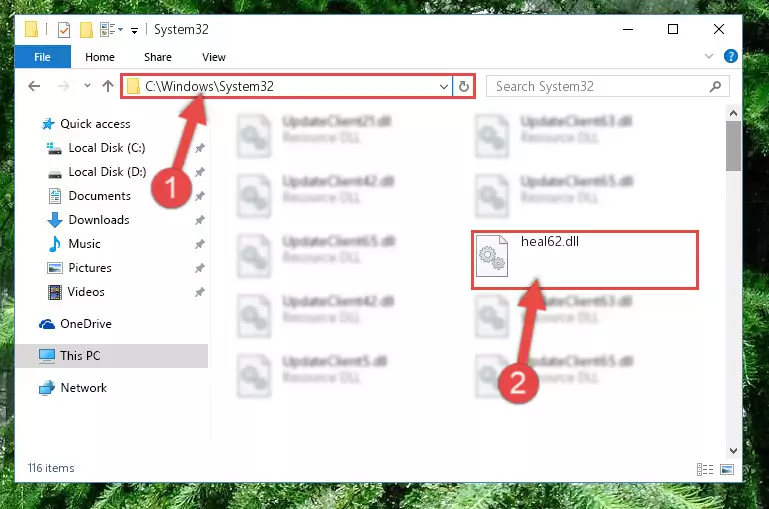Expand the ribbon with the chevron
769x509 pixels.
pyautogui.click(x=709, y=56)
